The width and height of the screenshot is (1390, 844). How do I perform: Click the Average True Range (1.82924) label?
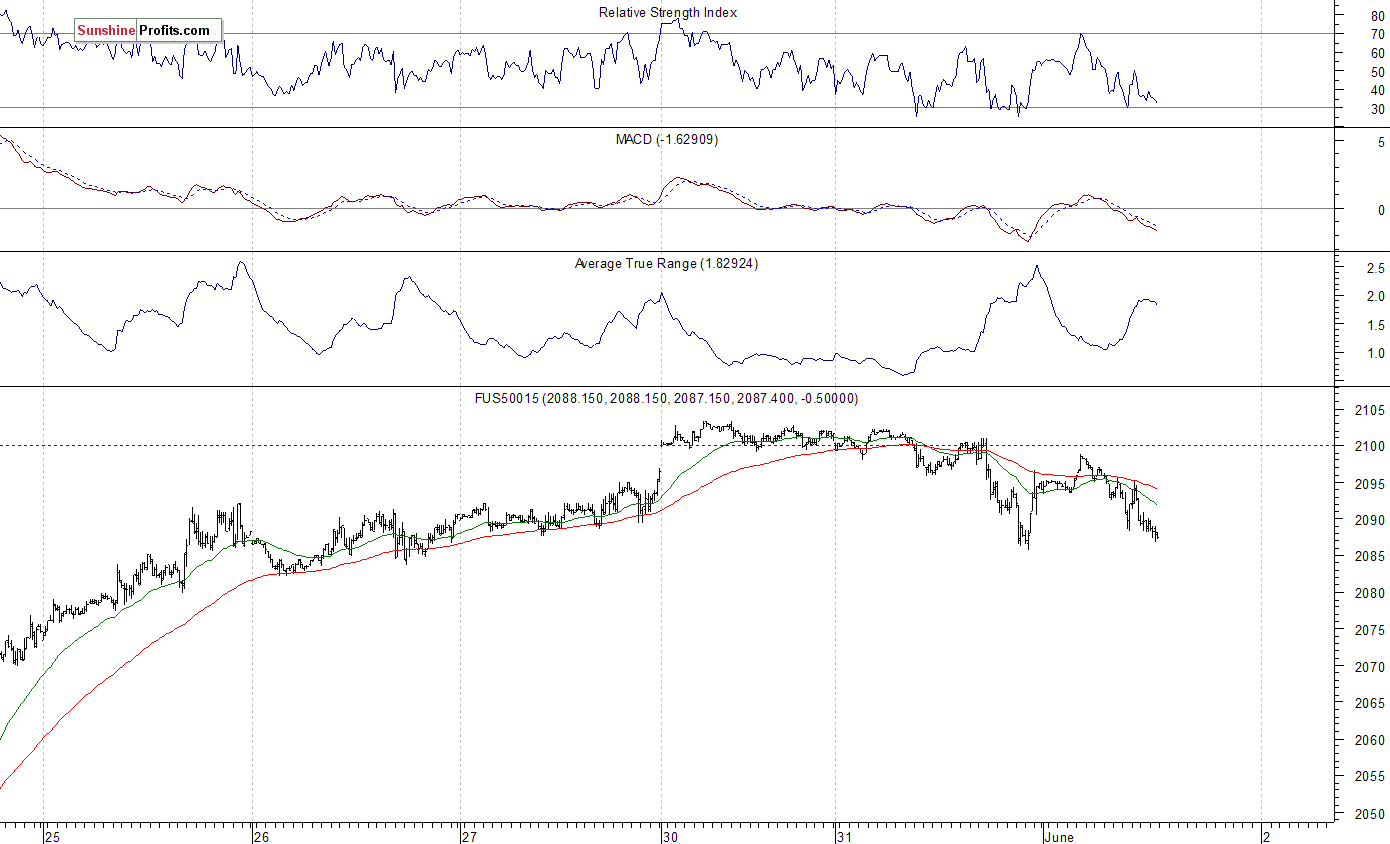667,264
